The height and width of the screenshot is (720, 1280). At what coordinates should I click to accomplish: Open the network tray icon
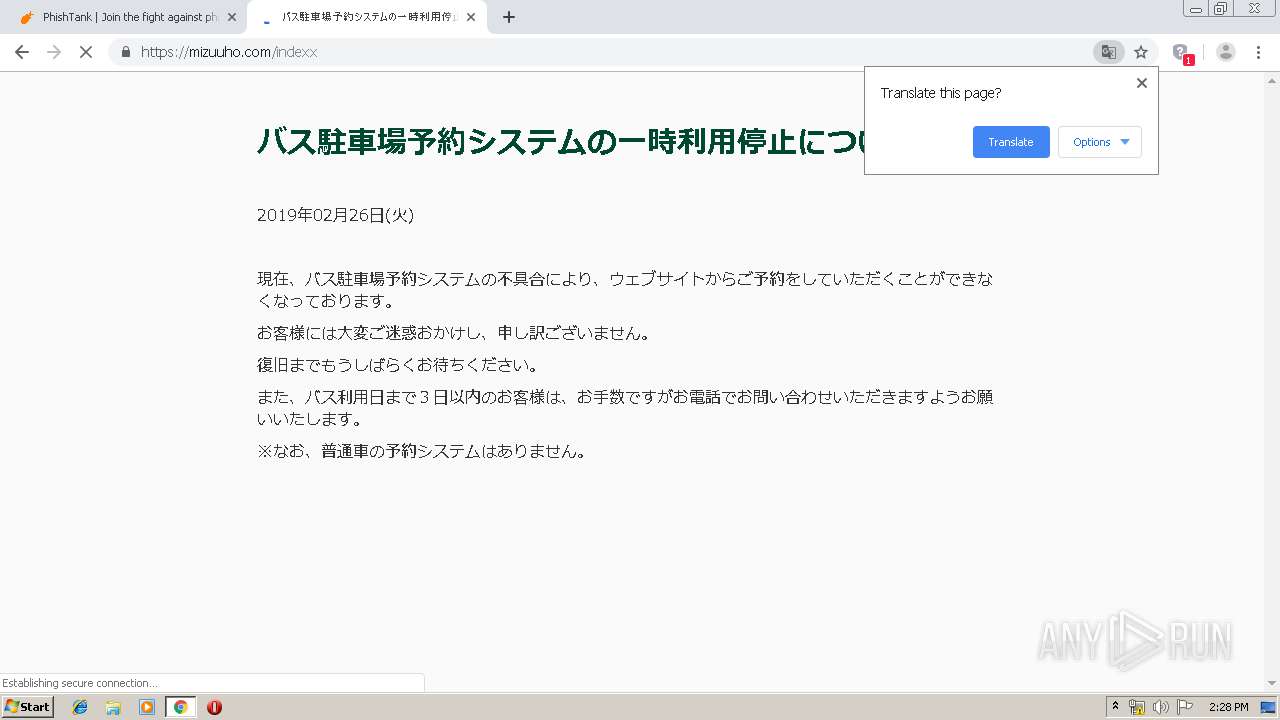click(1137, 707)
